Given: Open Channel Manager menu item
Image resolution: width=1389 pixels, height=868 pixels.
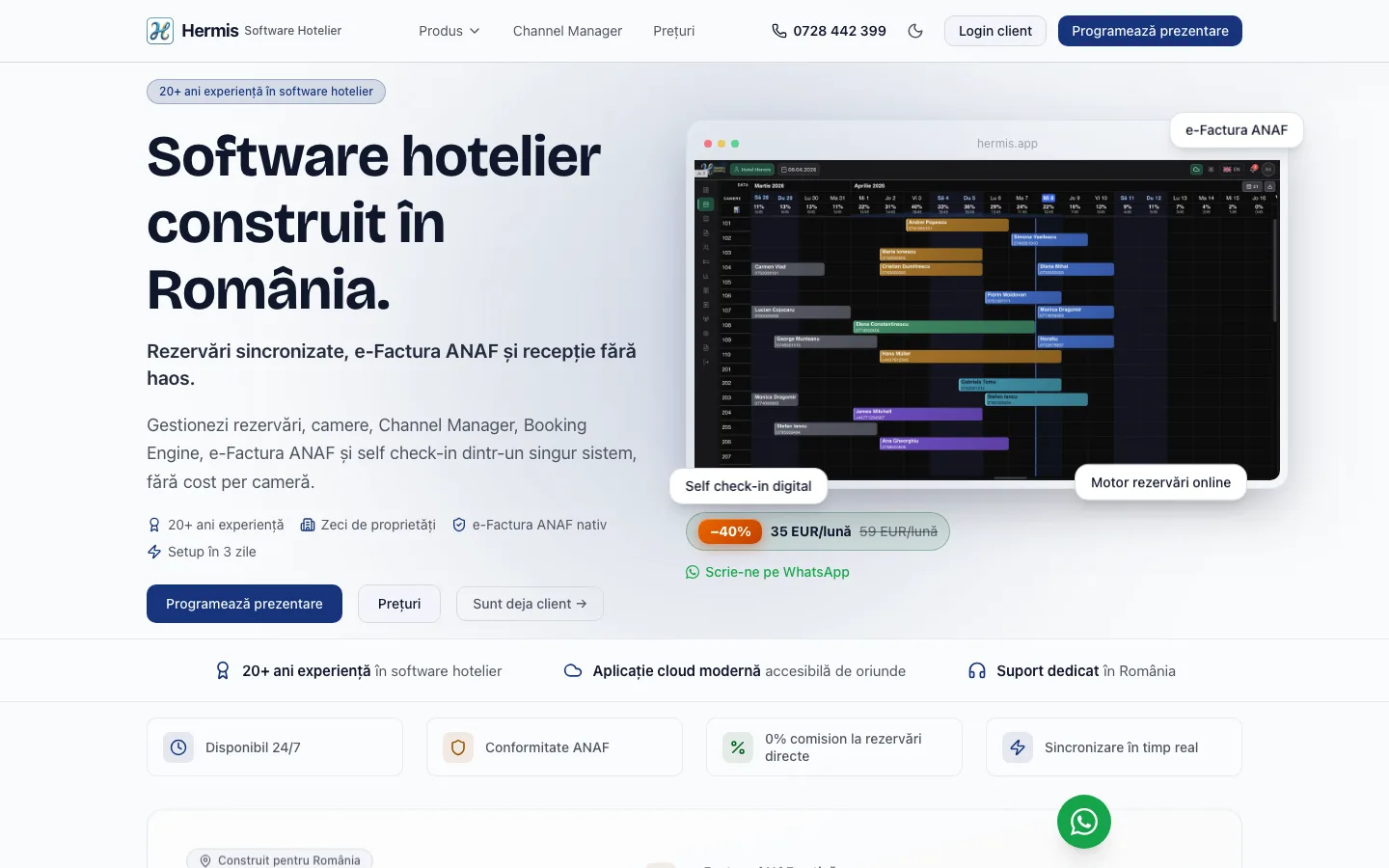Looking at the screenshot, I should click(x=567, y=31).
